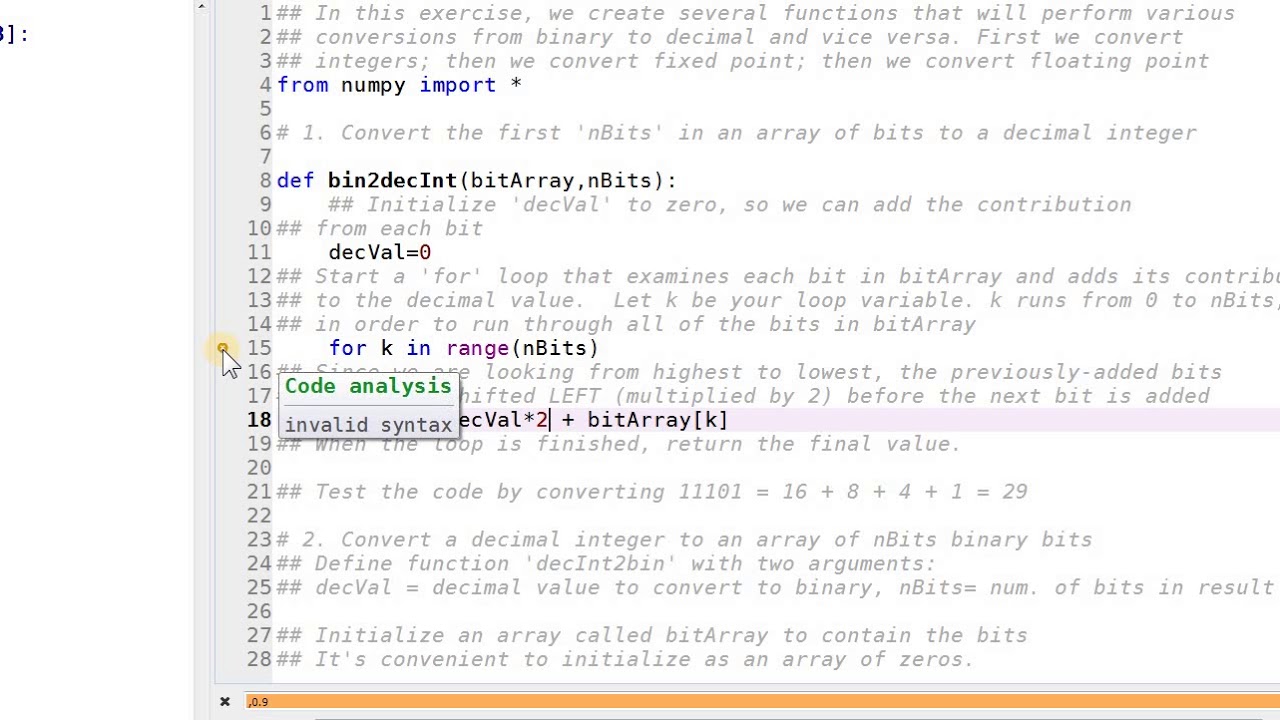Screen dimensions: 1280x720
Task: Click the 'invalid syntax' tooltip message
Action: point(368,425)
